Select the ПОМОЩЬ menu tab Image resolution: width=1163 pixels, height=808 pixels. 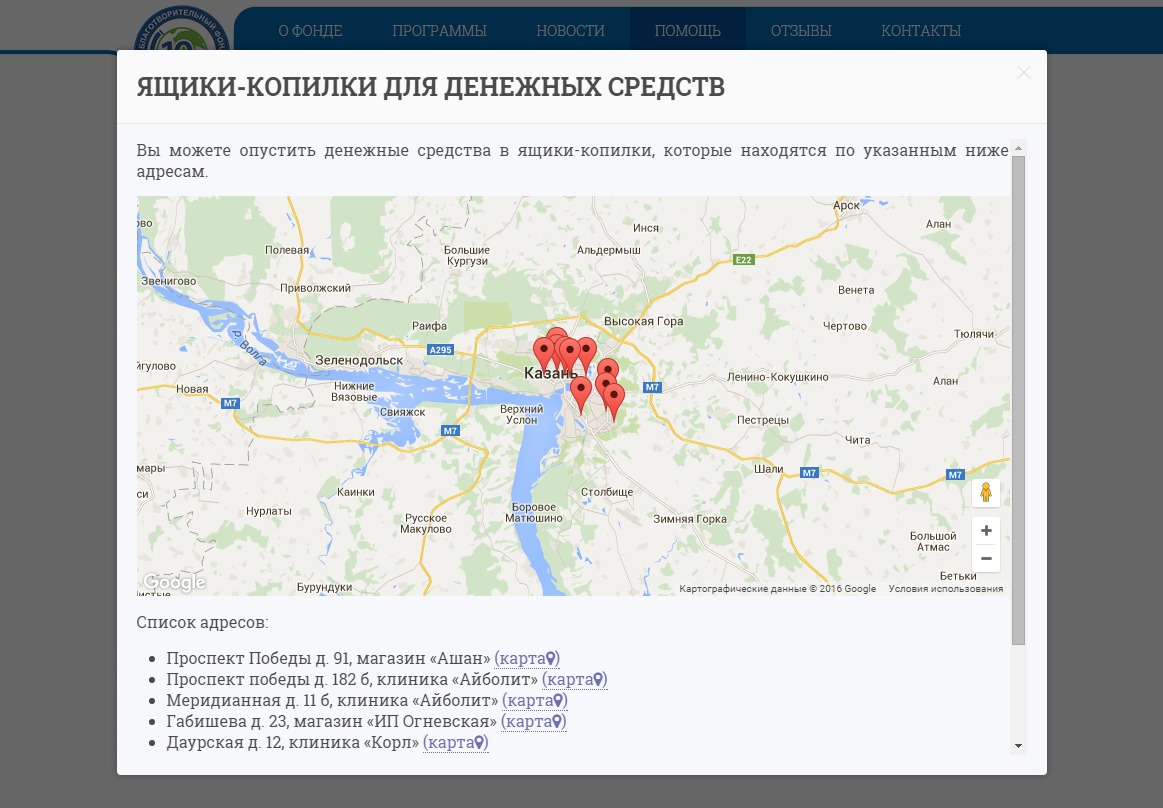point(688,30)
